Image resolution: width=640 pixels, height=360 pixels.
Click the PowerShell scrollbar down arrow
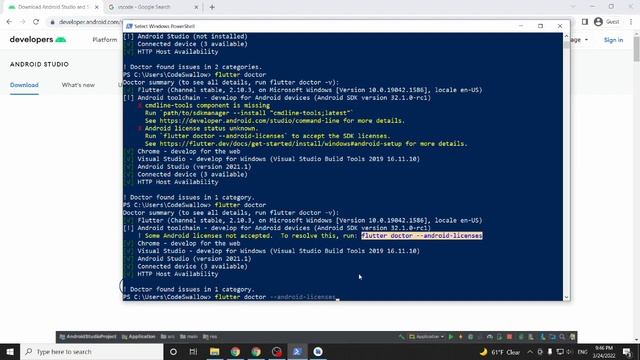[566, 298]
